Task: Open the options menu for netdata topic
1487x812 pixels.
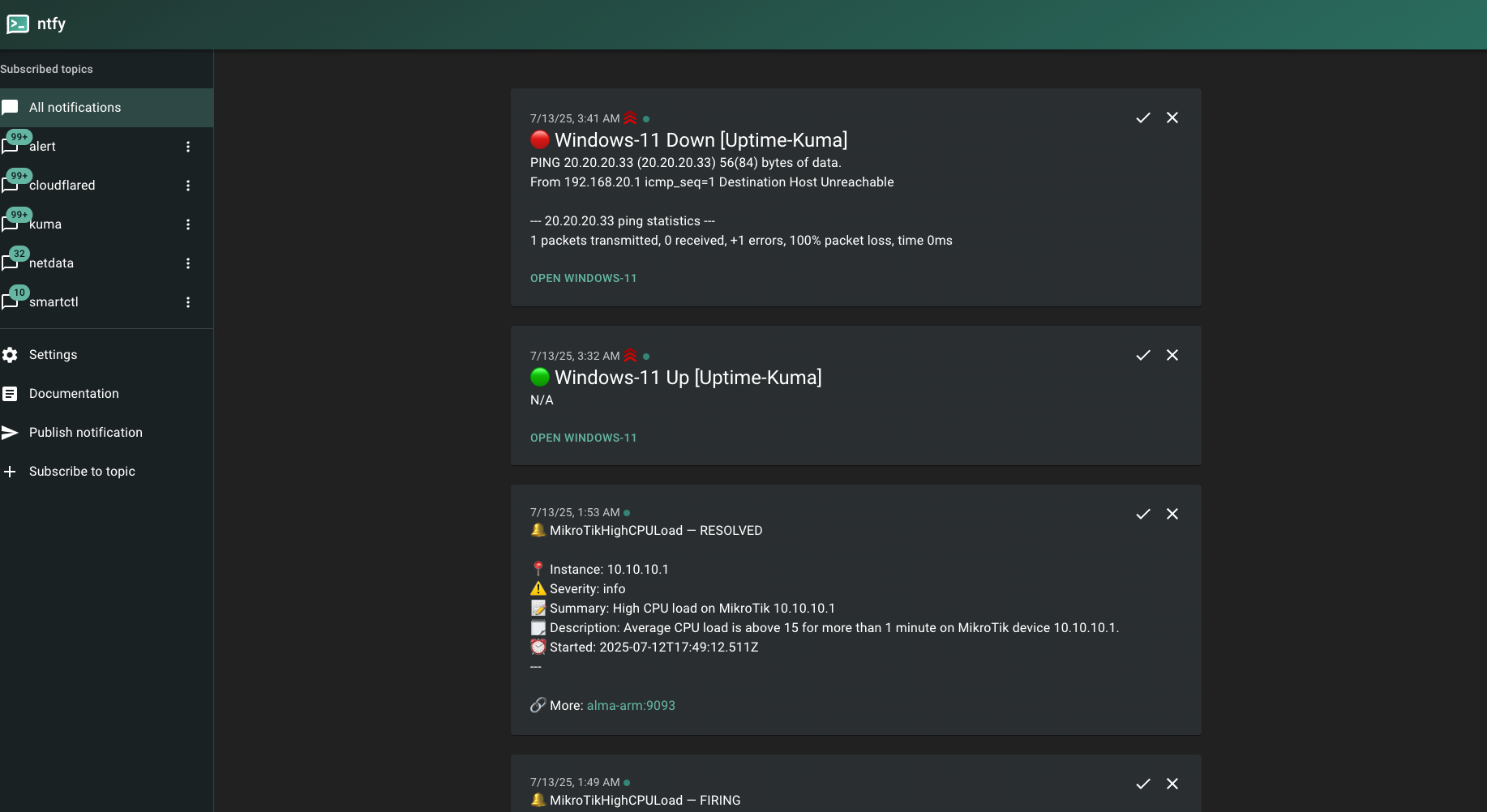Action: click(x=188, y=263)
